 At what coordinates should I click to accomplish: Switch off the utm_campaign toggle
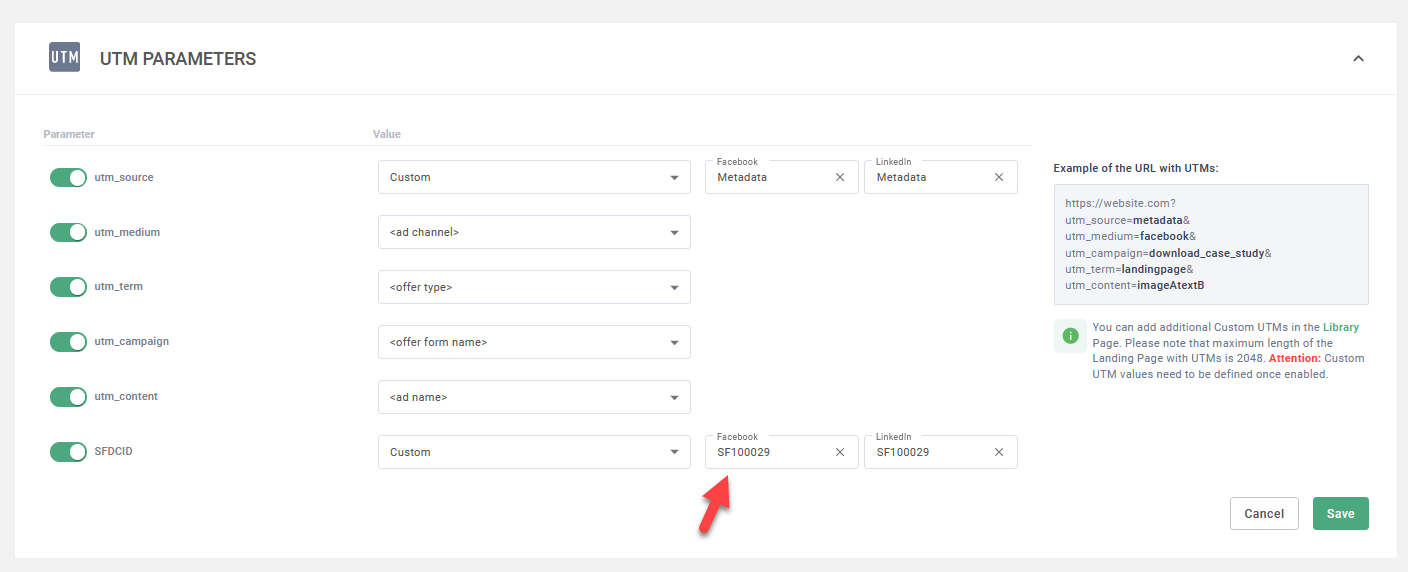pos(68,342)
